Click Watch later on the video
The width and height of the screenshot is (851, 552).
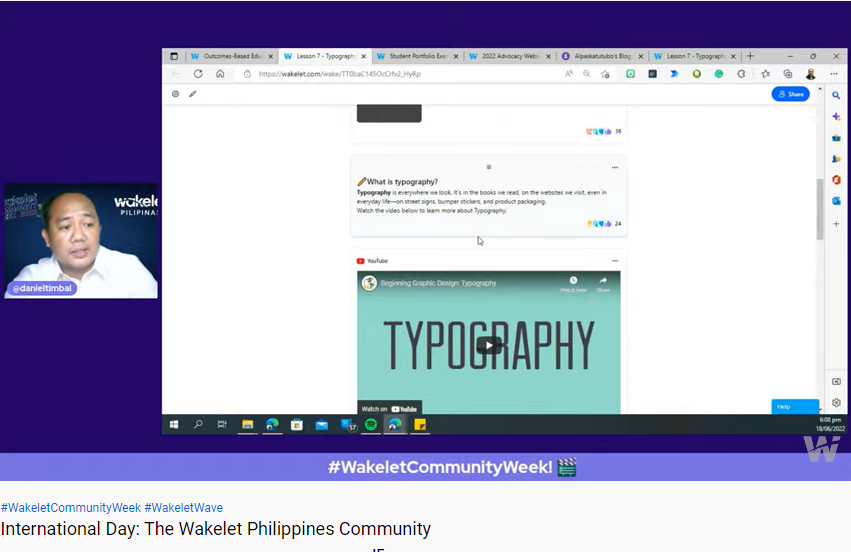coord(573,283)
